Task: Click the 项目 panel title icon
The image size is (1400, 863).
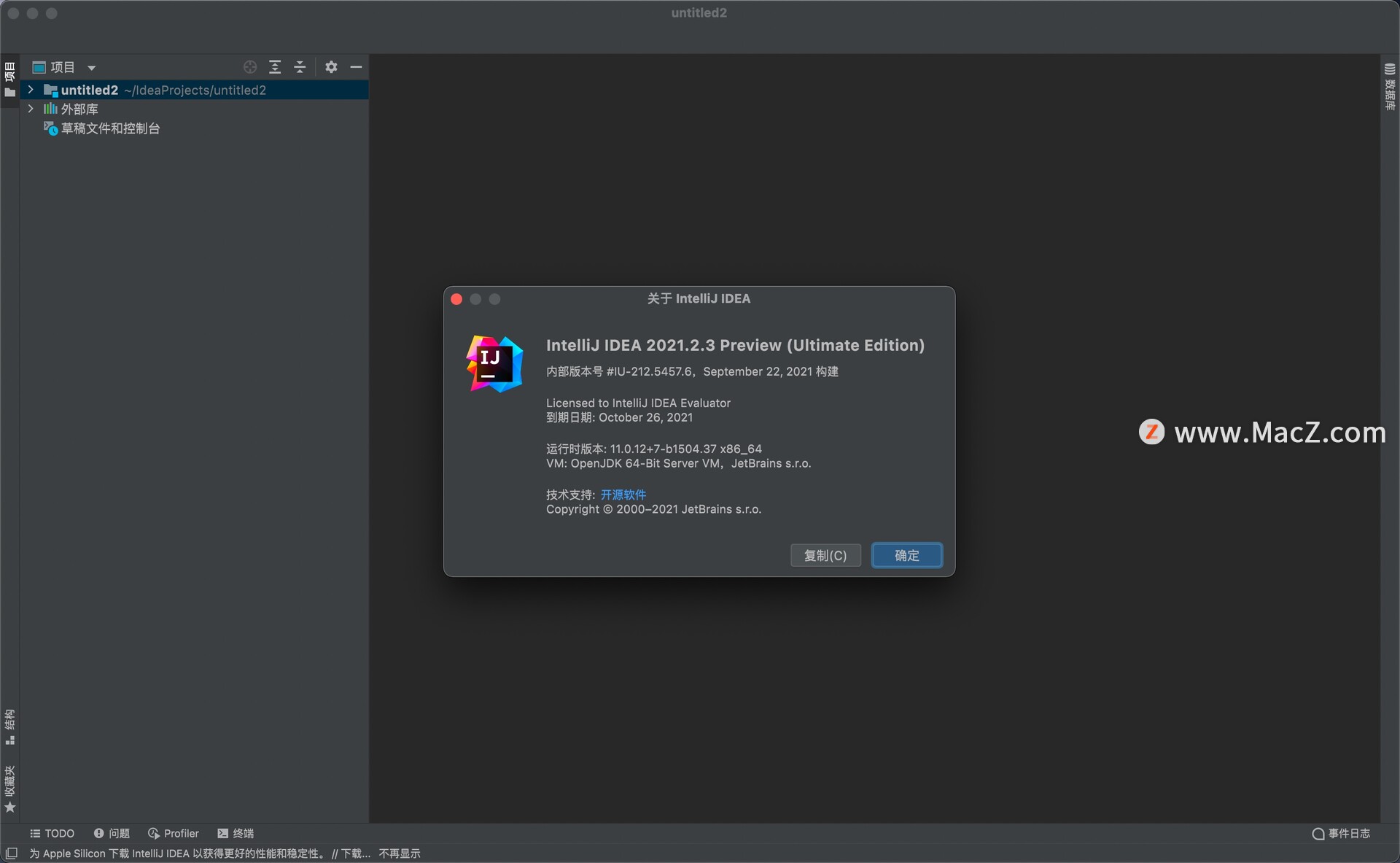Action: [39, 67]
